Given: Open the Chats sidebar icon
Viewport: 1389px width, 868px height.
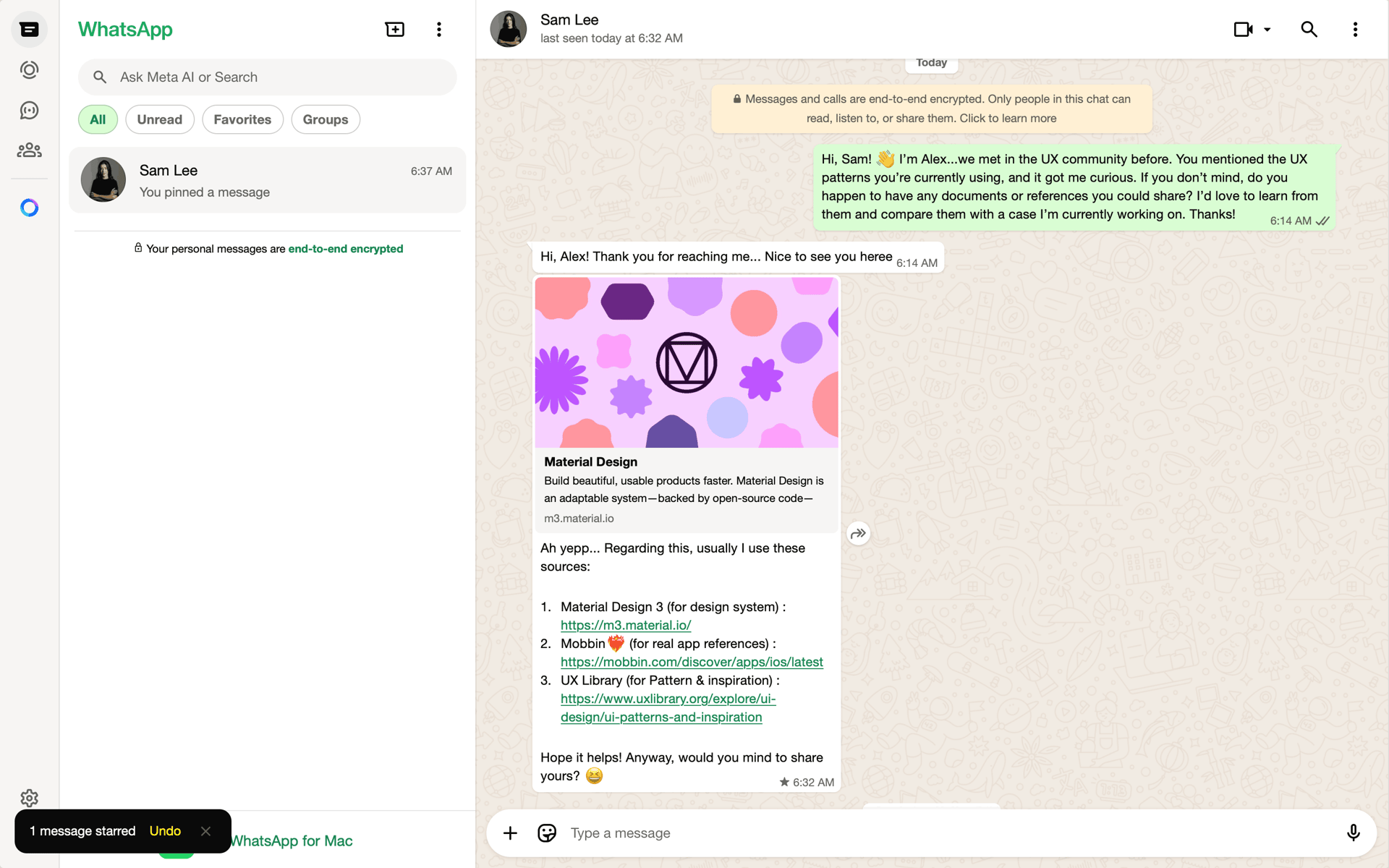Looking at the screenshot, I should [29, 30].
